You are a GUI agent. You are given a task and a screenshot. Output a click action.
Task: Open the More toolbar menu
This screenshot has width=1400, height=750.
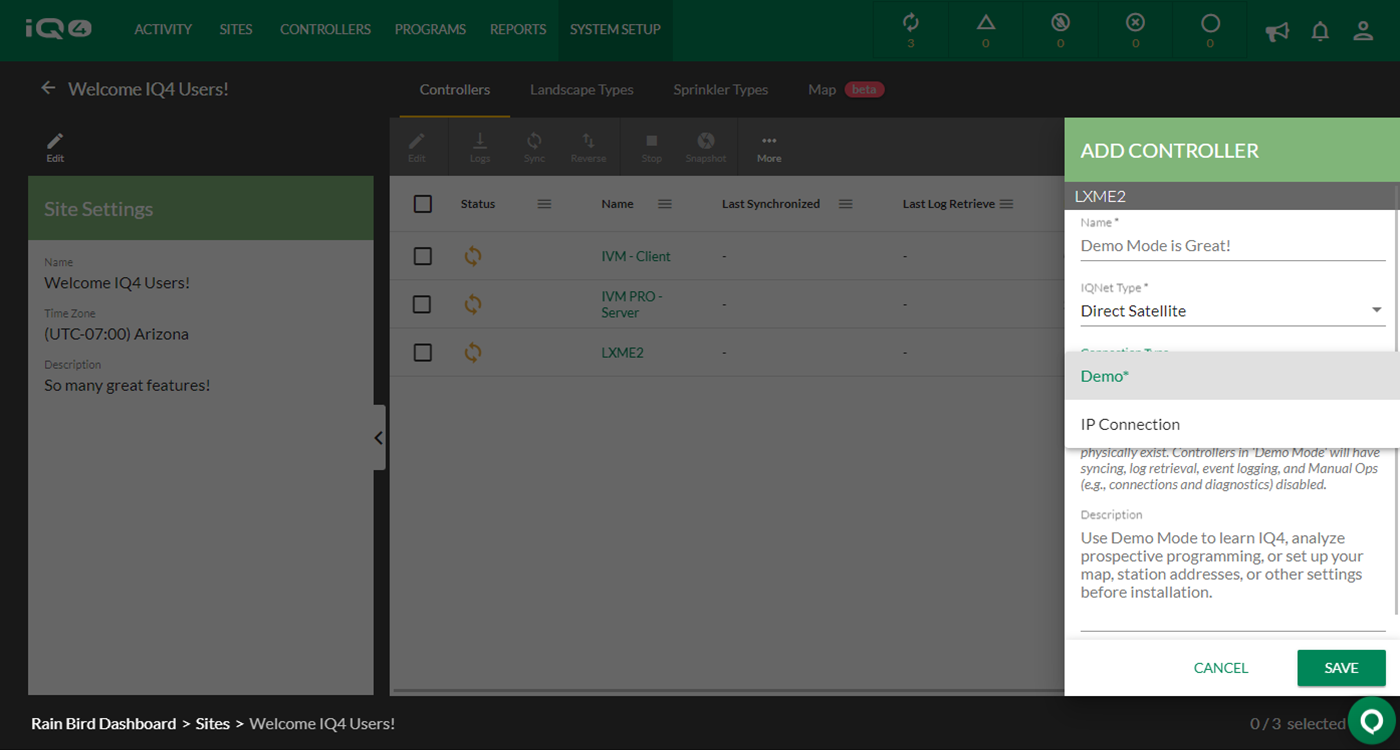[x=769, y=147]
